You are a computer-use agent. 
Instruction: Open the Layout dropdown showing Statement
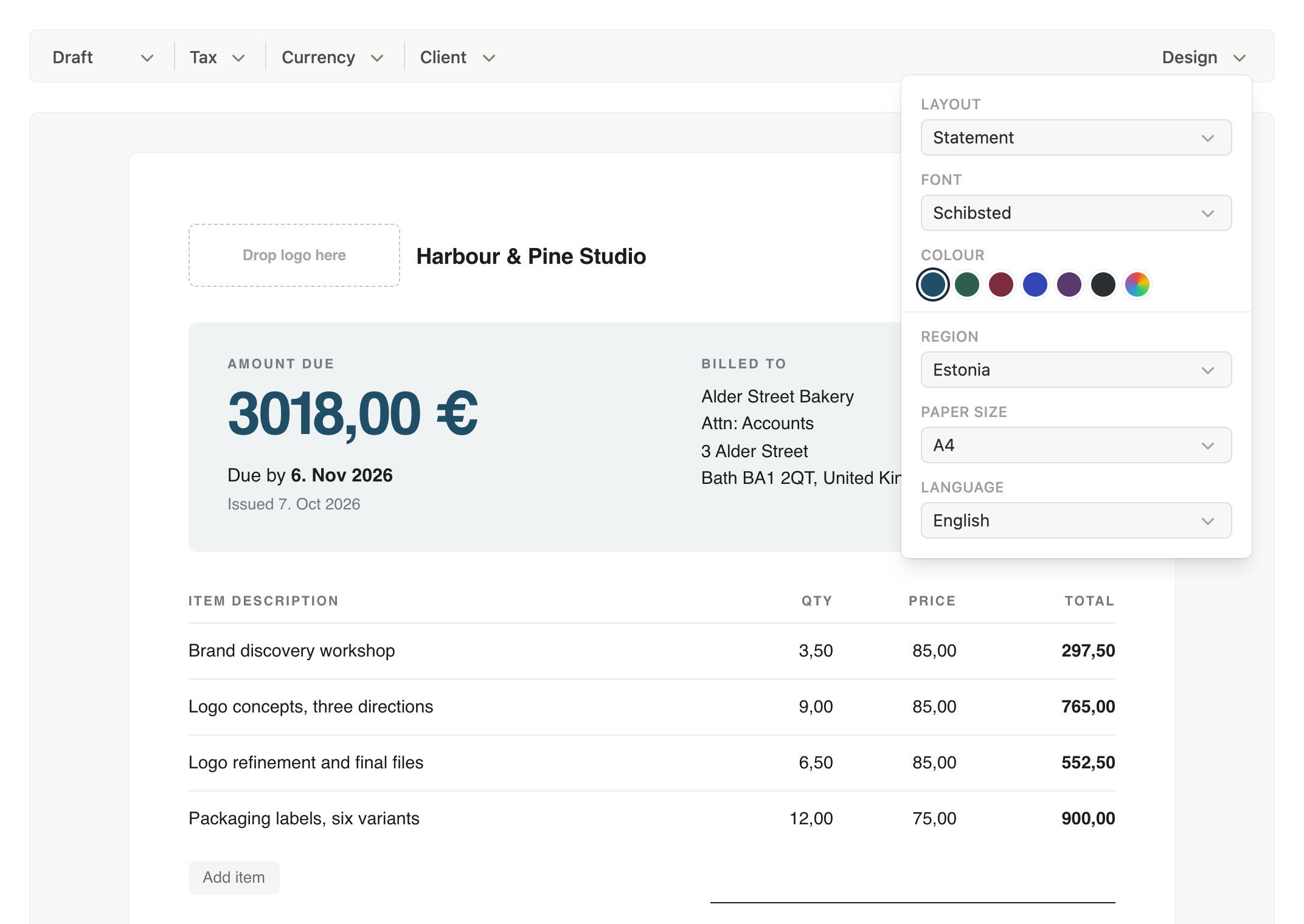1076,137
